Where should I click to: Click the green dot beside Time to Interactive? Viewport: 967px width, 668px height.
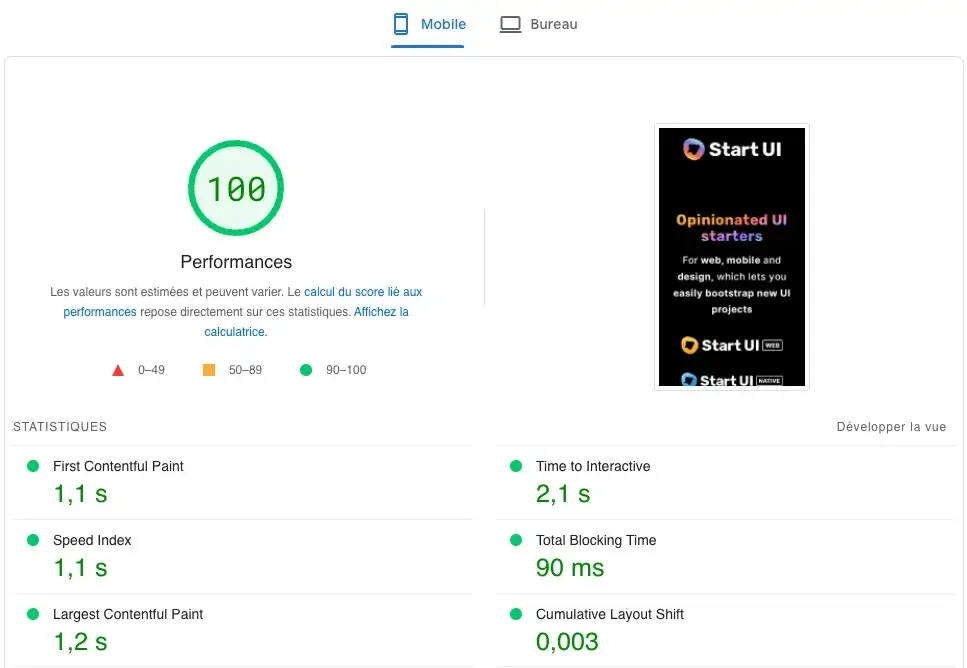516,466
